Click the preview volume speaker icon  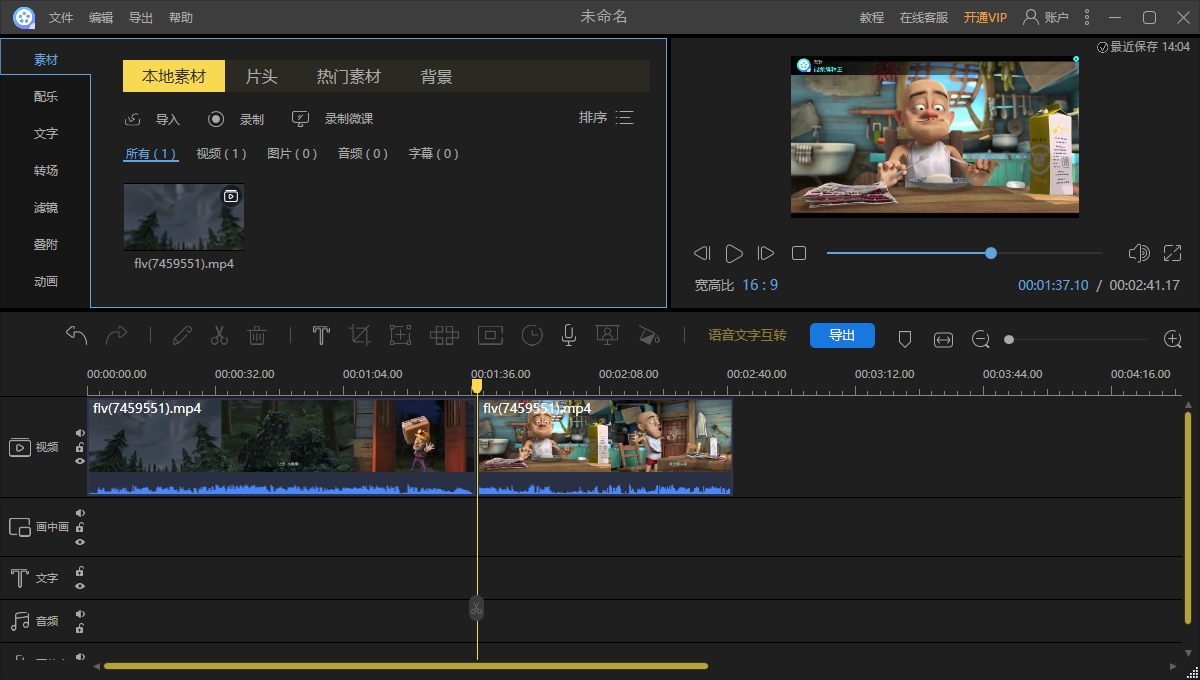tap(1138, 253)
